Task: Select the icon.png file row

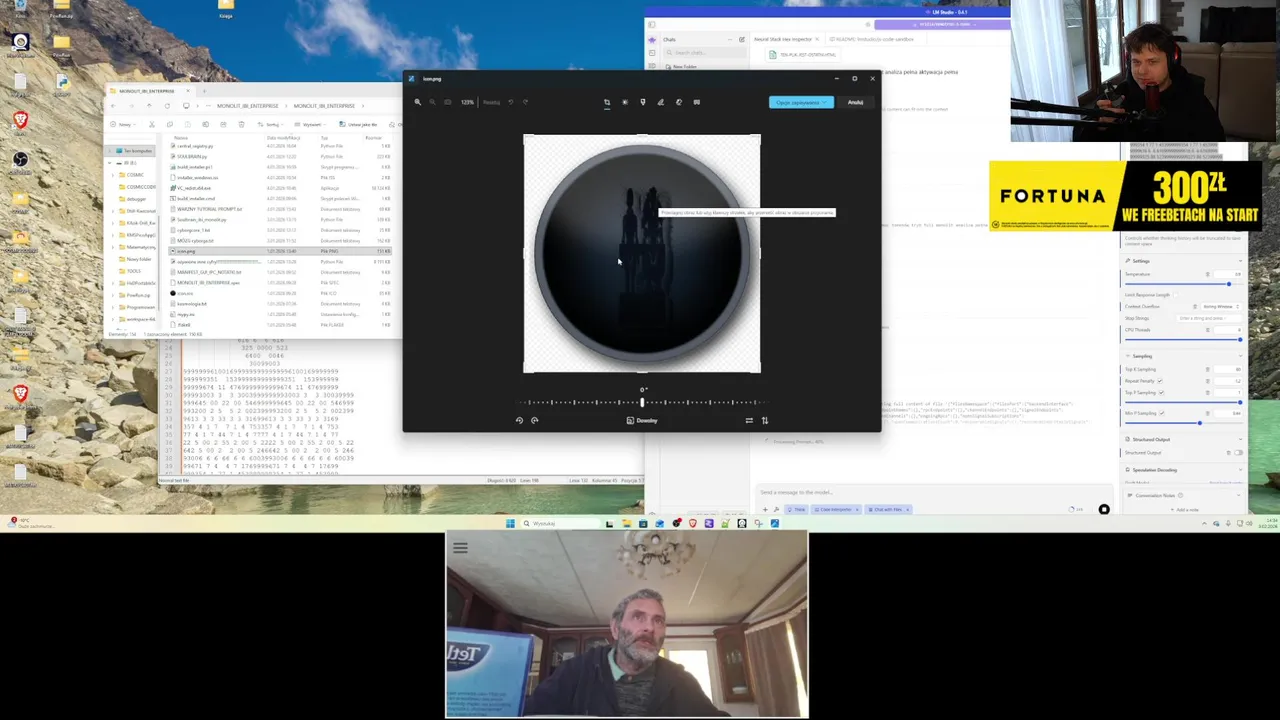Action: (x=280, y=251)
